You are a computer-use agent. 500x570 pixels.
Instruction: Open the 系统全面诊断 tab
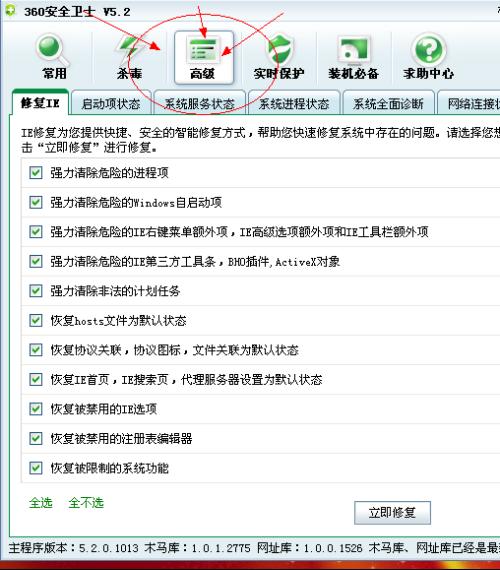click(x=388, y=104)
